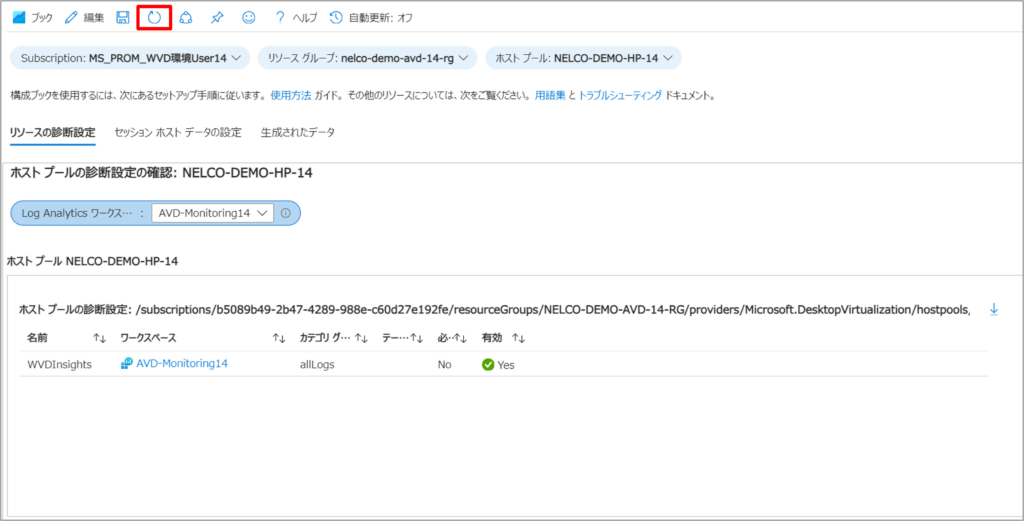Image resolution: width=1024 pixels, height=521 pixels.
Task: Click the green Yes enabled status
Action: (x=498, y=364)
